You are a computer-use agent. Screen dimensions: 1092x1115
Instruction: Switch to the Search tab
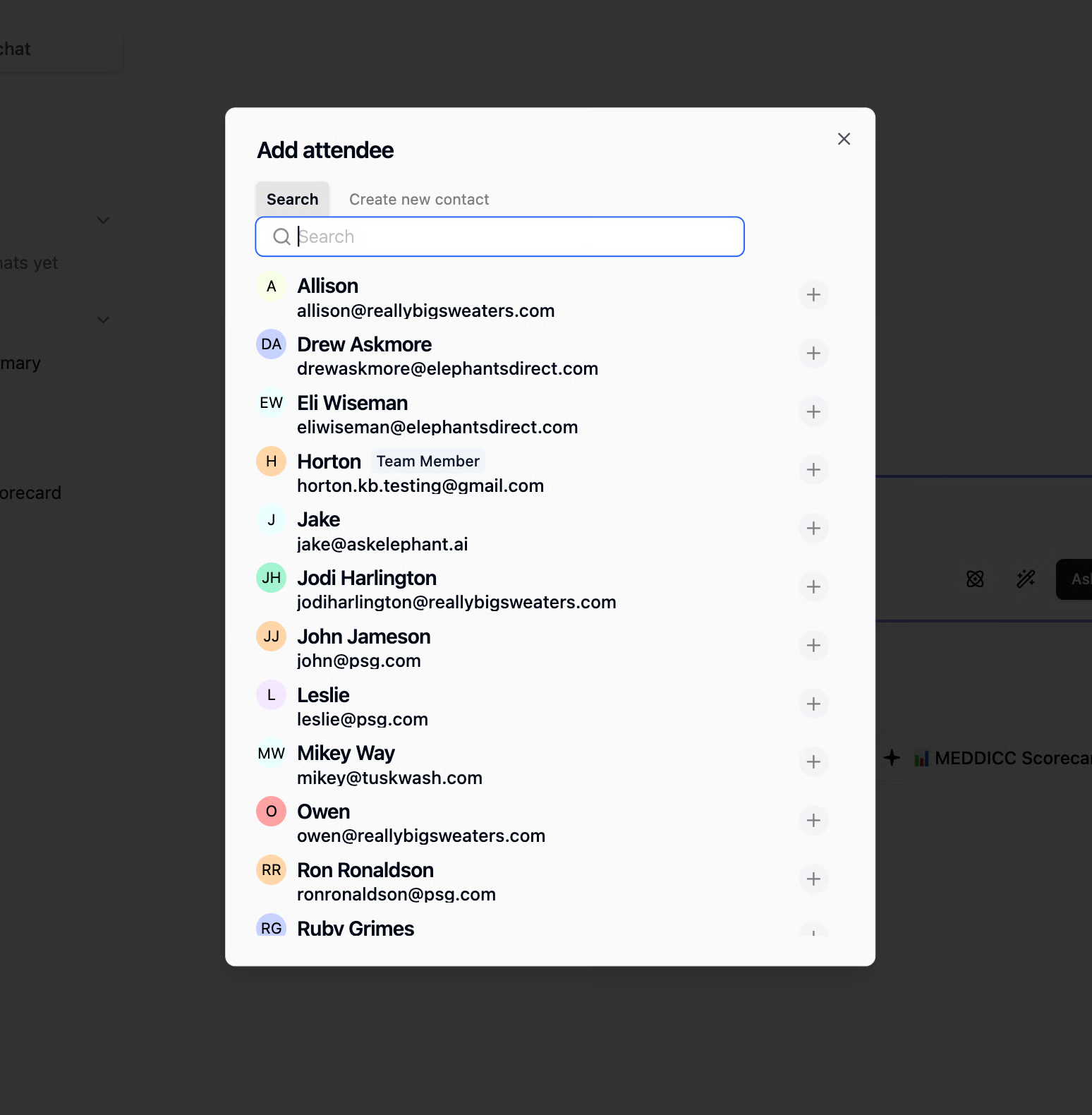(x=292, y=200)
